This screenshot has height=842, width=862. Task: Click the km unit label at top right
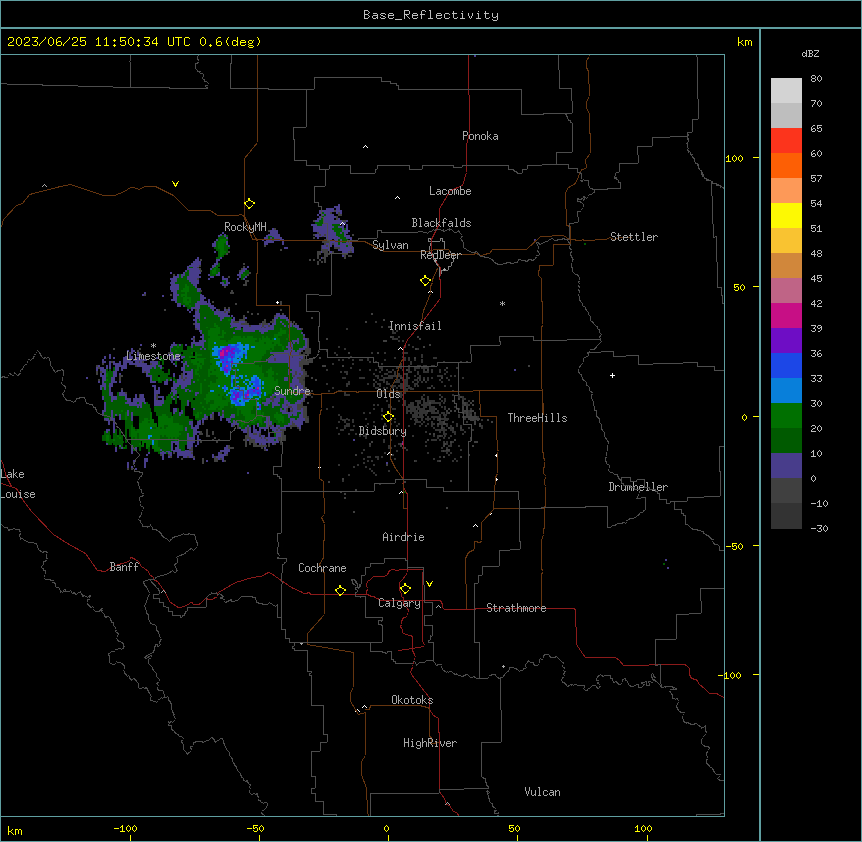coord(744,42)
